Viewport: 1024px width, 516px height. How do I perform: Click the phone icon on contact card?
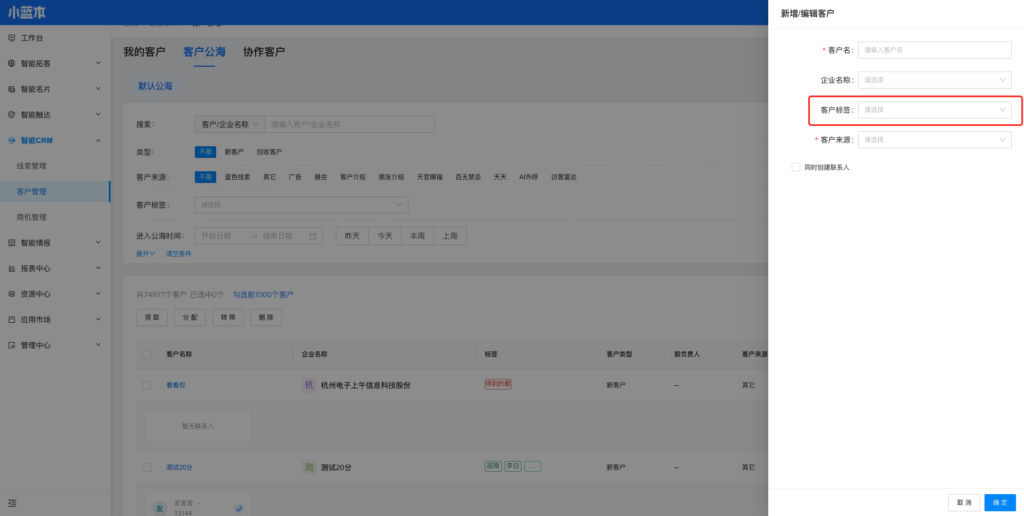238,508
